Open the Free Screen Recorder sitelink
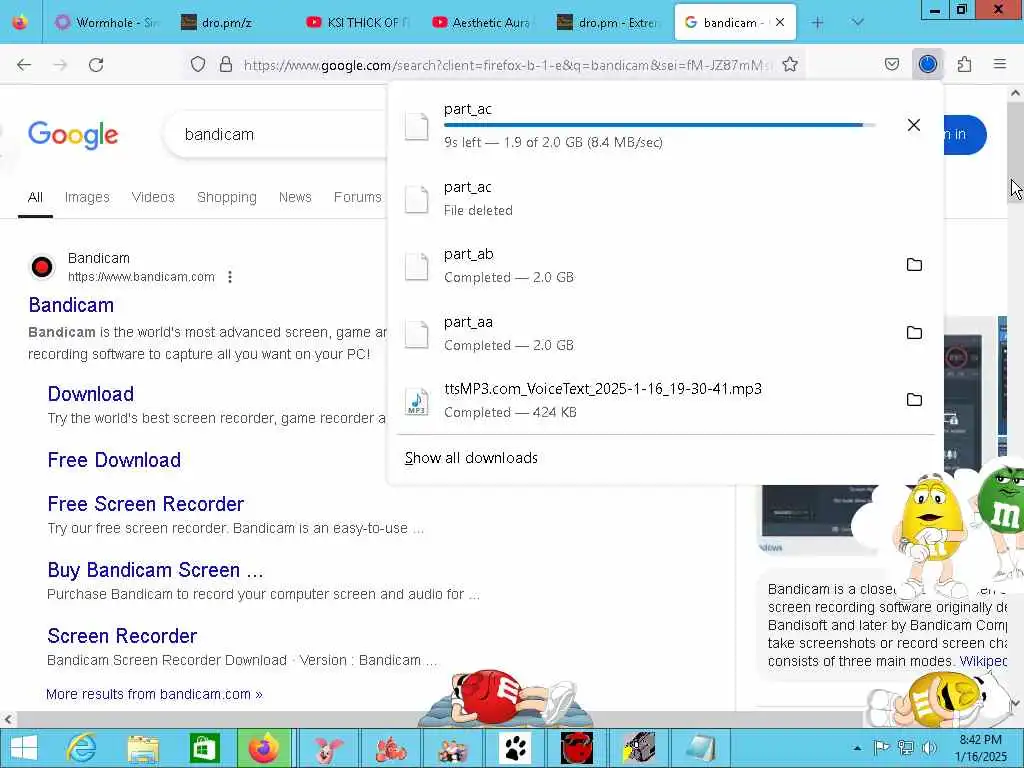 [146, 504]
